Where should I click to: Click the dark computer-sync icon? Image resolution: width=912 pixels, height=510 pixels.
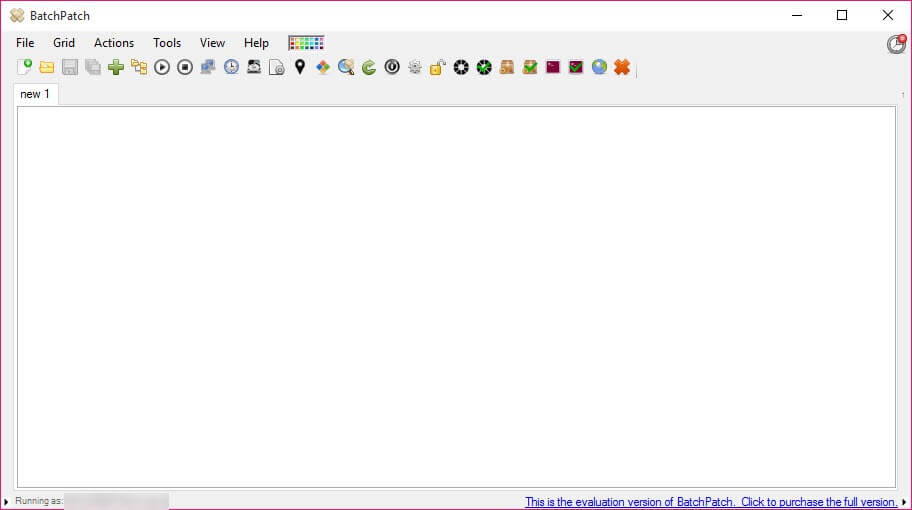point(254,67)
